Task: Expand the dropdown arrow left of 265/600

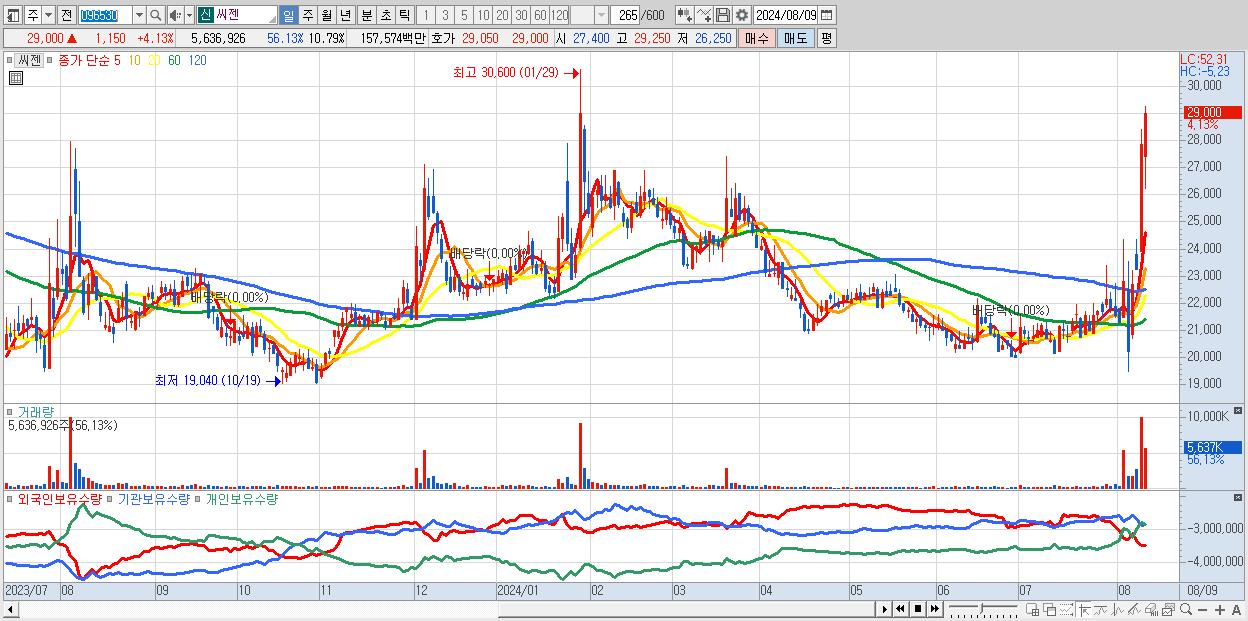Action: (x=601, y=15)
